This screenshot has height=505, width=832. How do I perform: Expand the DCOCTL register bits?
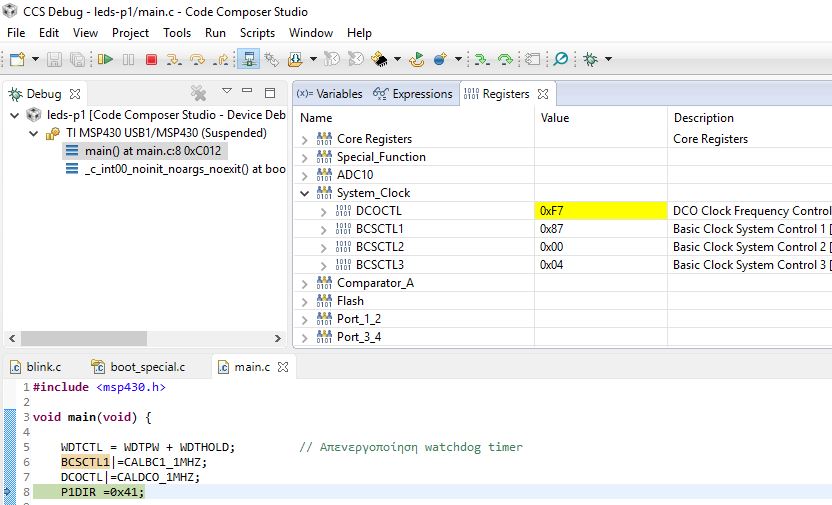click(x=324, y=212)
